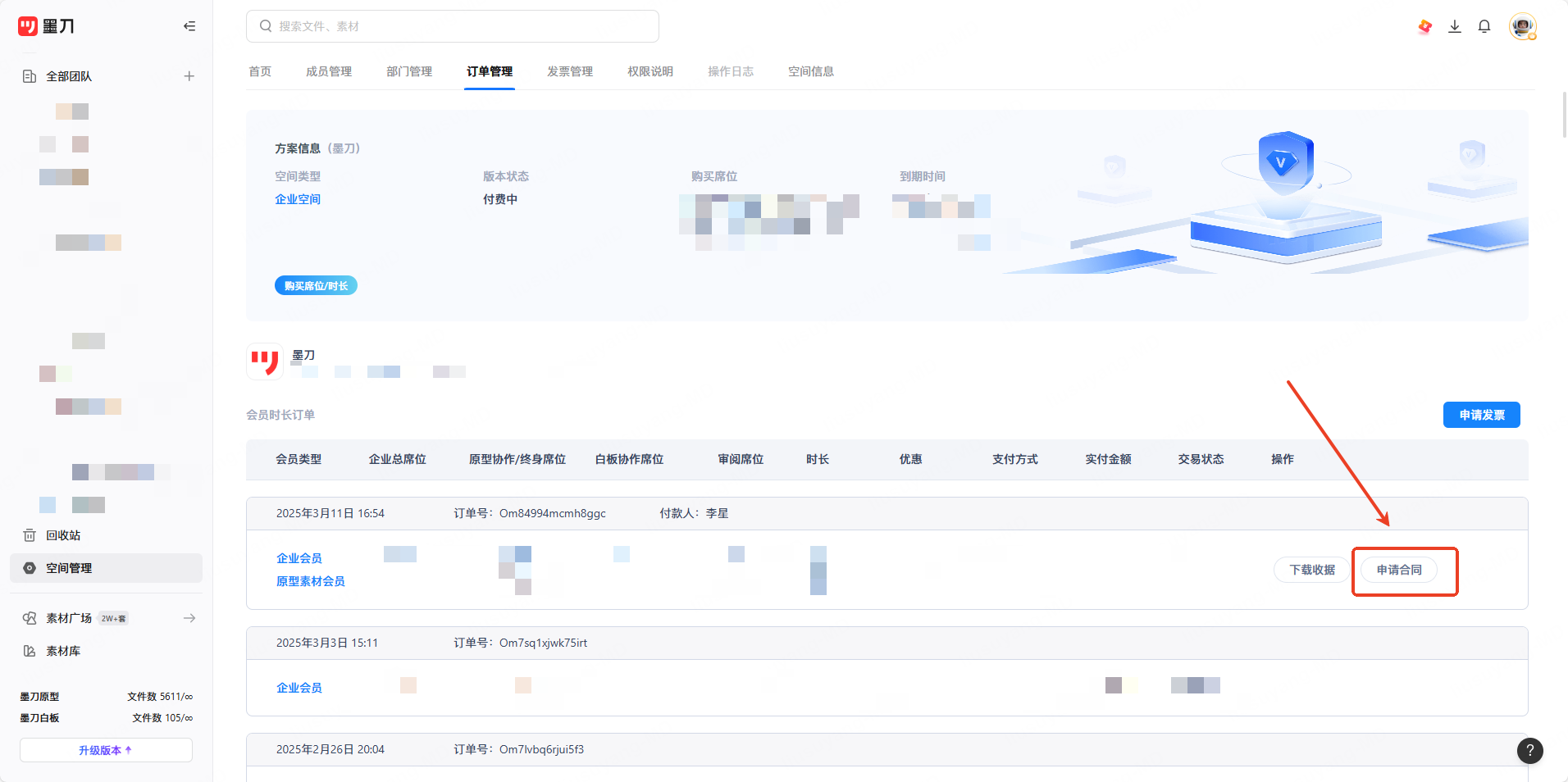This screenshot has width=1568, height=782.
Task: Click the download icon in top bar
Action: click(x=1455, y=26)
